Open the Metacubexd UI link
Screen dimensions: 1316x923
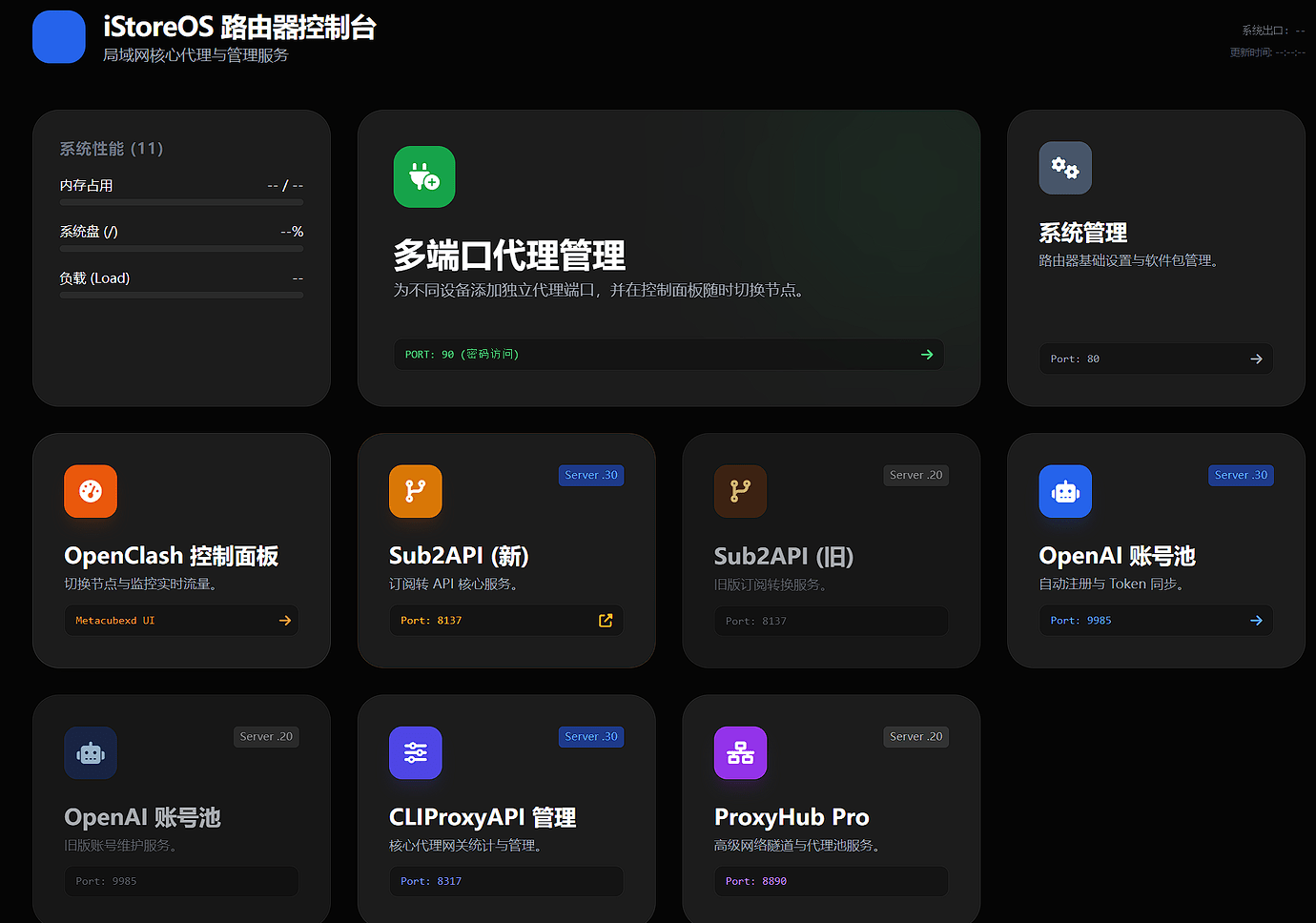[181, 620]
